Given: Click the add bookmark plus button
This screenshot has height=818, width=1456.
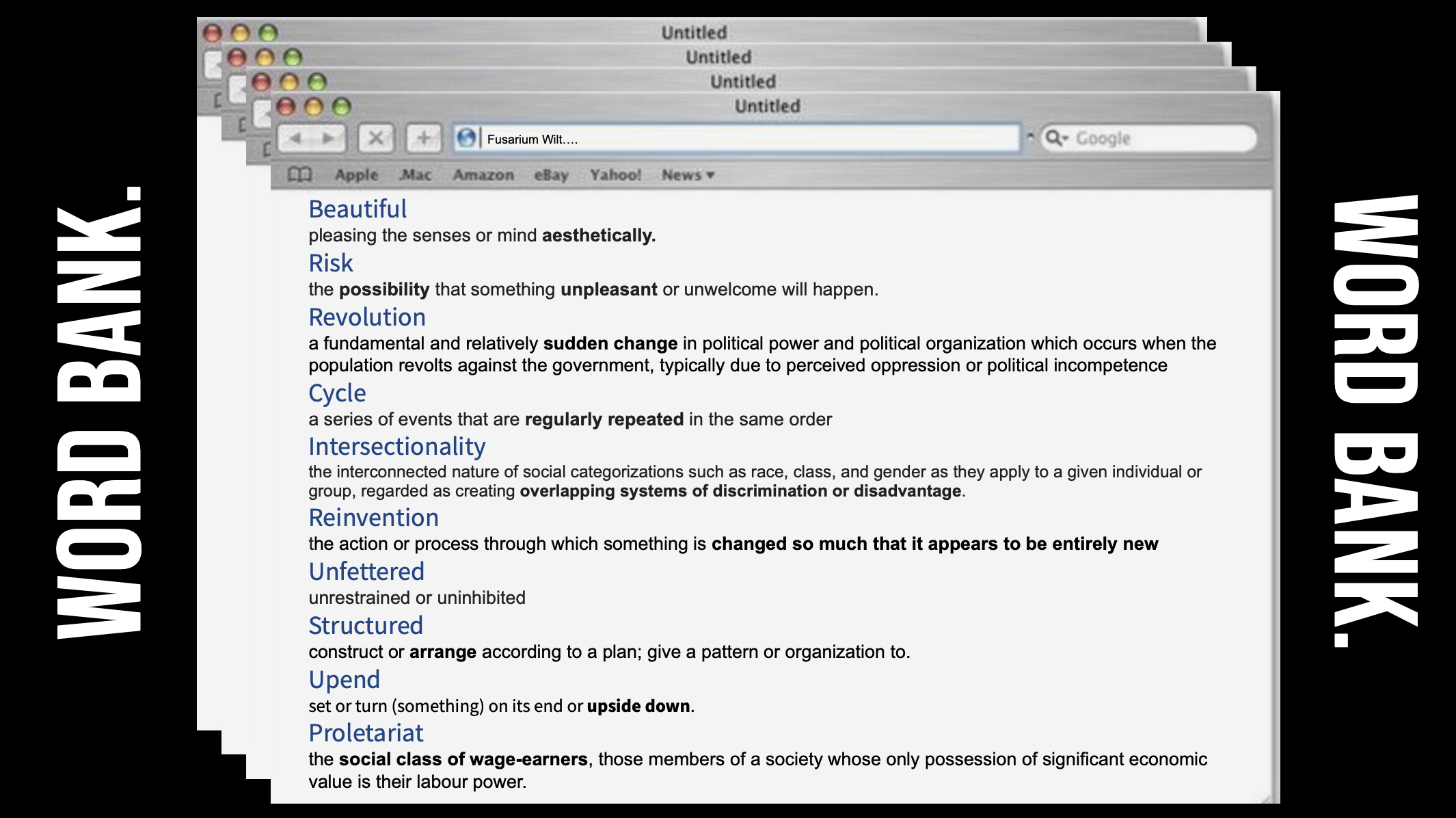Looking at the screenshot, I should pos(424,138).
